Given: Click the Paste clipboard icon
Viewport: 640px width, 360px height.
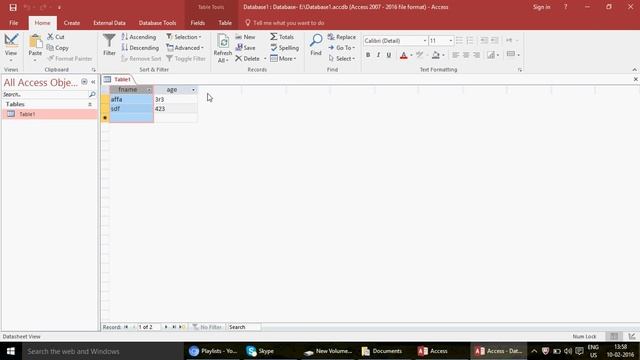Looking at the screenshot, I should click(x=35, y=41).
